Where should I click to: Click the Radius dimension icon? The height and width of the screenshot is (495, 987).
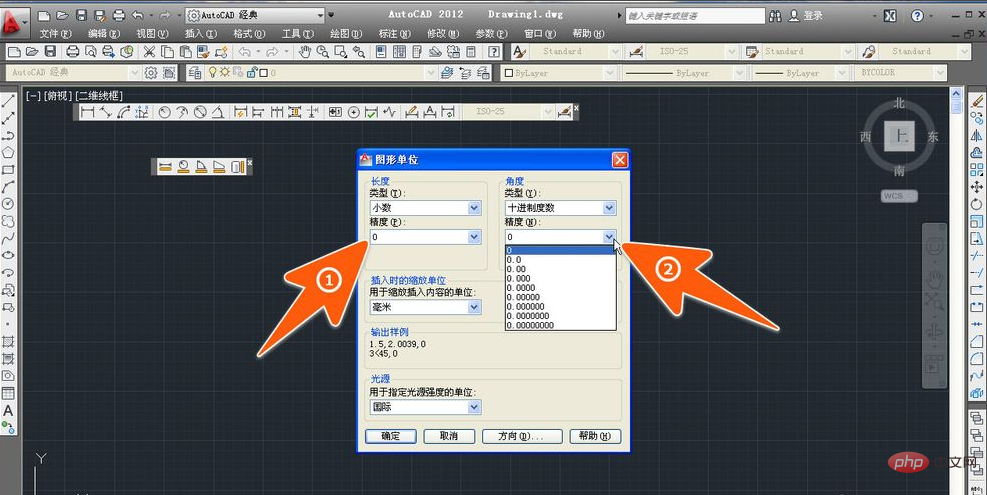point(164,112)
